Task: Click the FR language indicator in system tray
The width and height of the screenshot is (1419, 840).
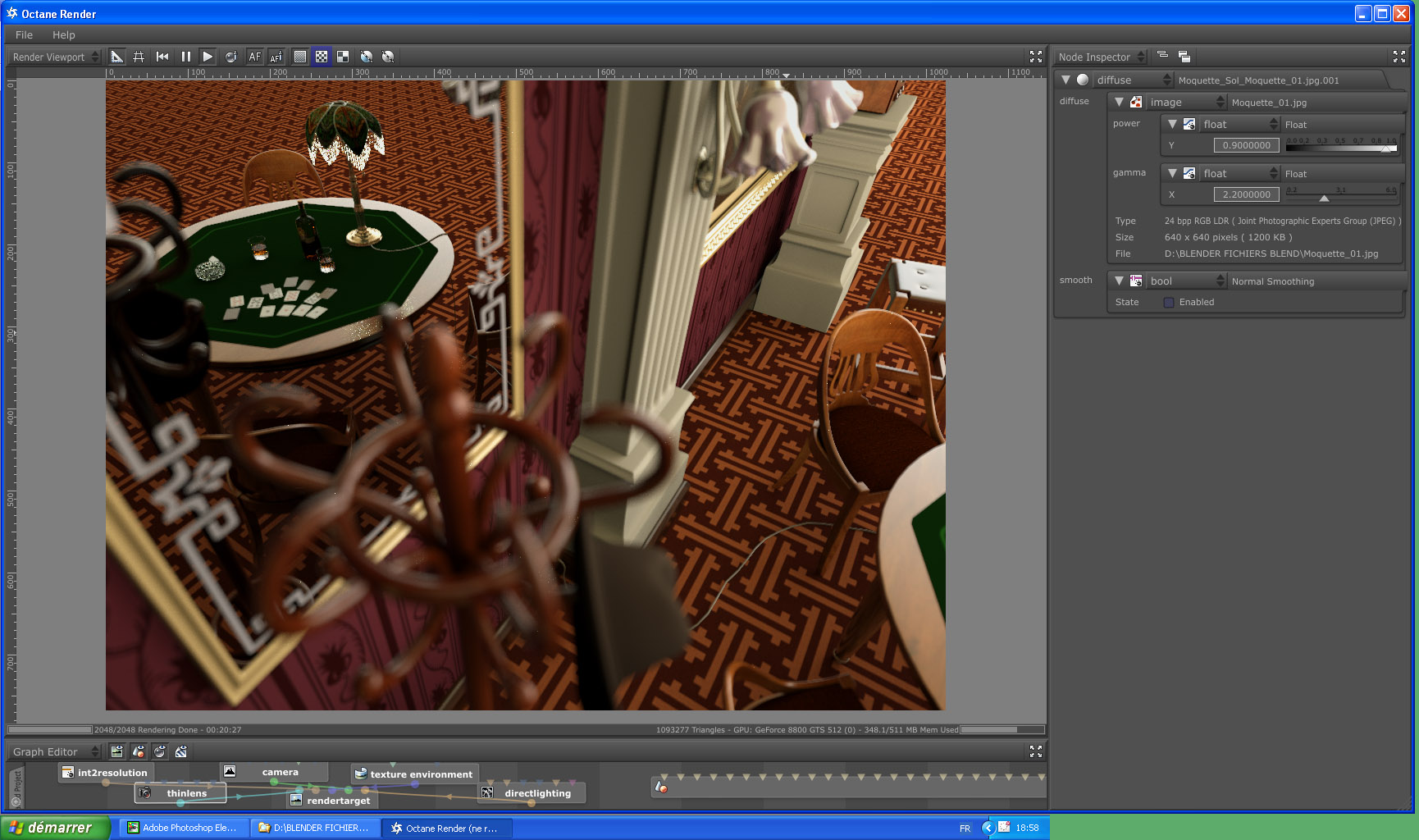Action: point(965,829)
